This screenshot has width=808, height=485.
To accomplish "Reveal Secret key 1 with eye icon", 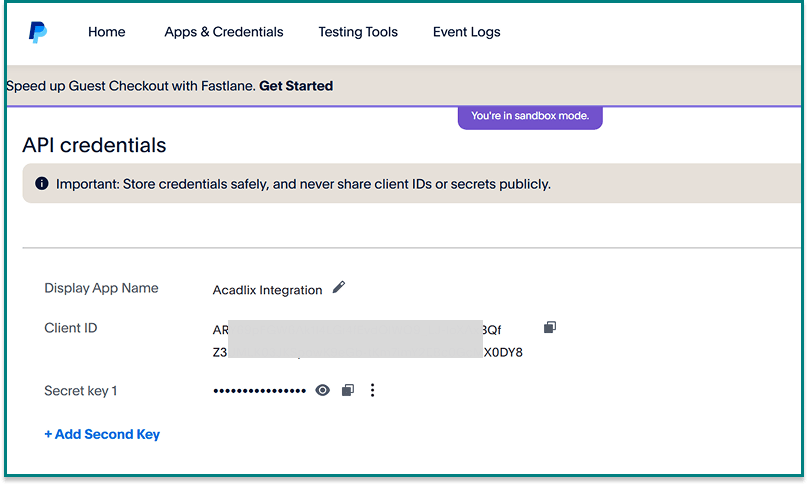I will click(322, 390).
